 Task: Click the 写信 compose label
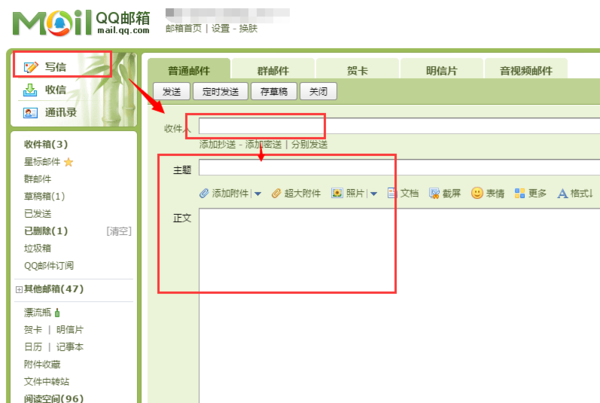tap(55, 67)
